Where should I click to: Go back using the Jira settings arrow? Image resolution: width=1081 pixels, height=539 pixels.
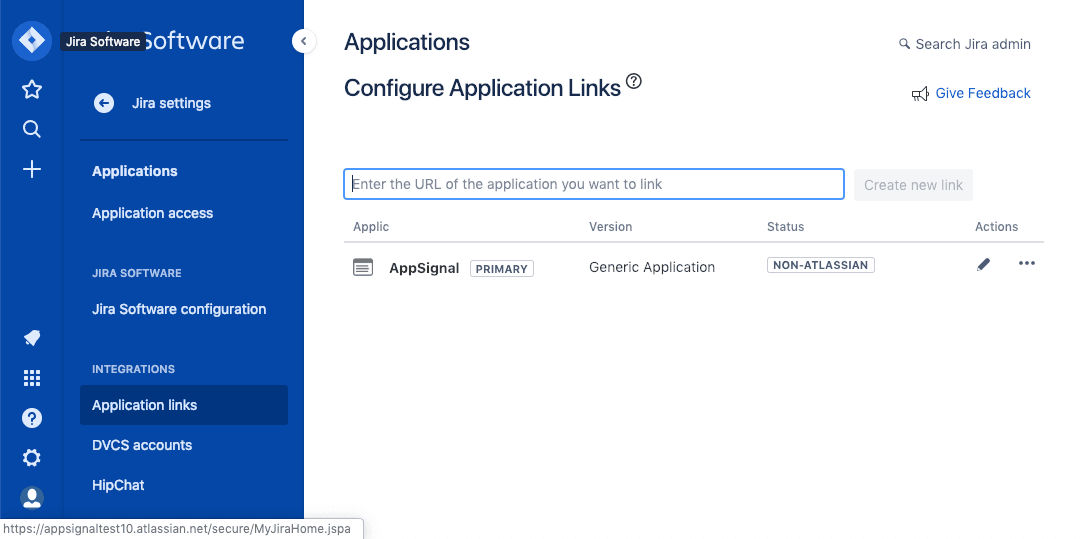click(x=103, y=103)
